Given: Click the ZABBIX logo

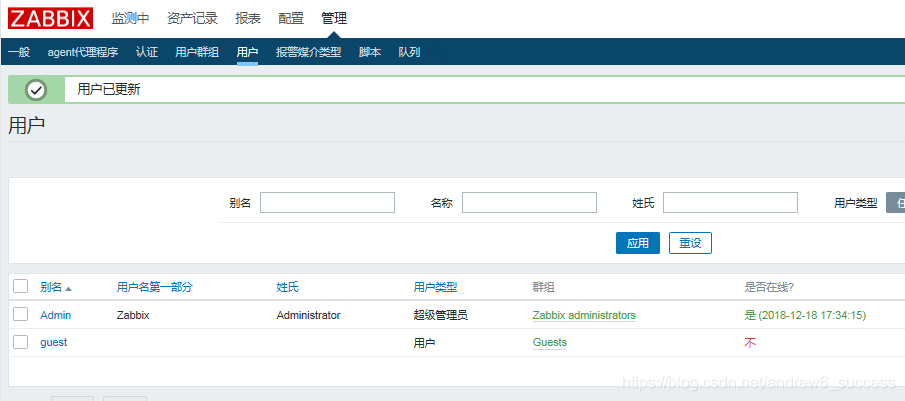Looking at the screenshot, I should click(x=50, y=18).
